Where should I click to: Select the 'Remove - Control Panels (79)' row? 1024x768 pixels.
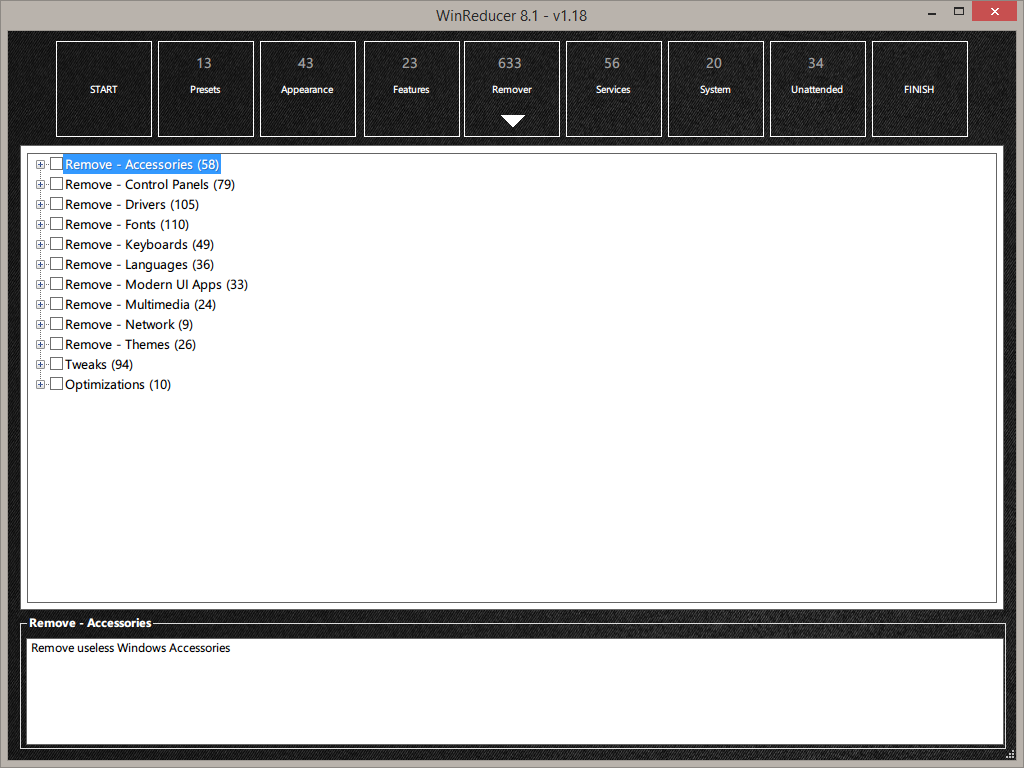[x=150, y=185]
